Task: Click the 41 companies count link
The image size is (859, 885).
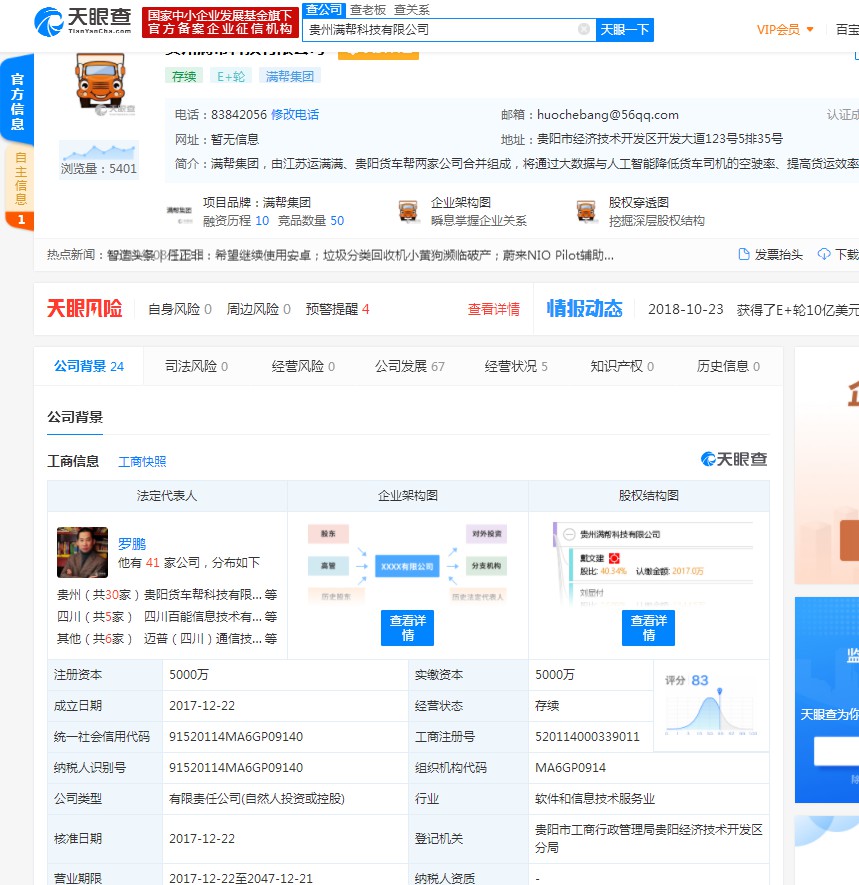Action: coord(152,563)
